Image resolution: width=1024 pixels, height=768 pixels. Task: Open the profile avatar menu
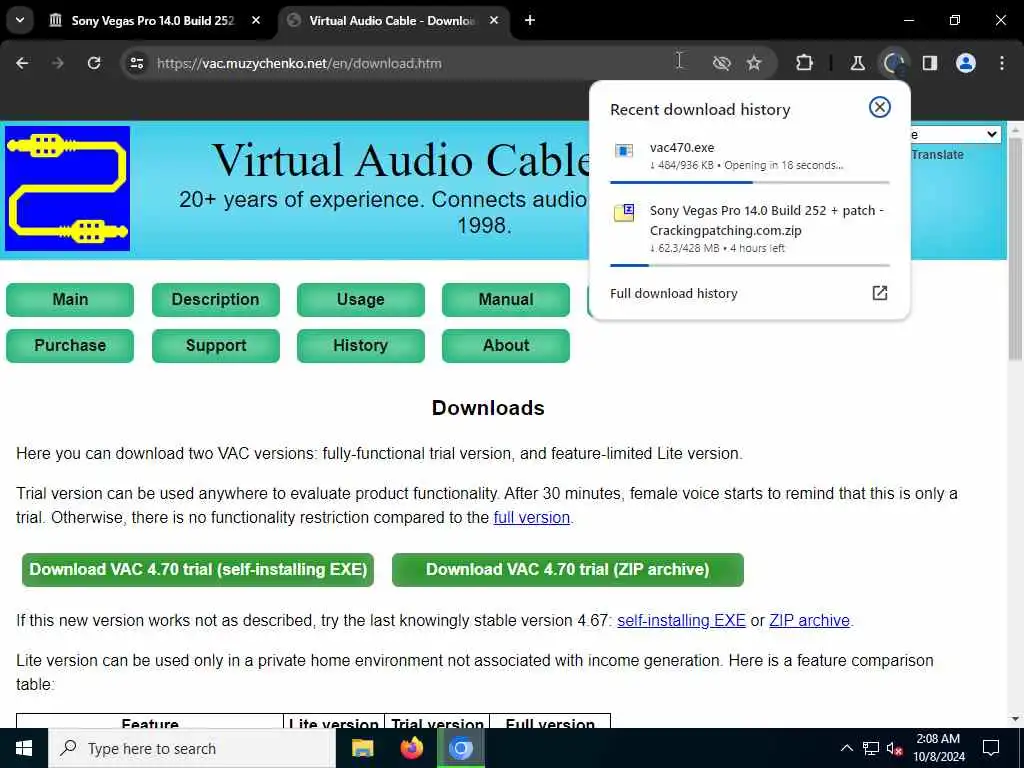click(966, 63)
